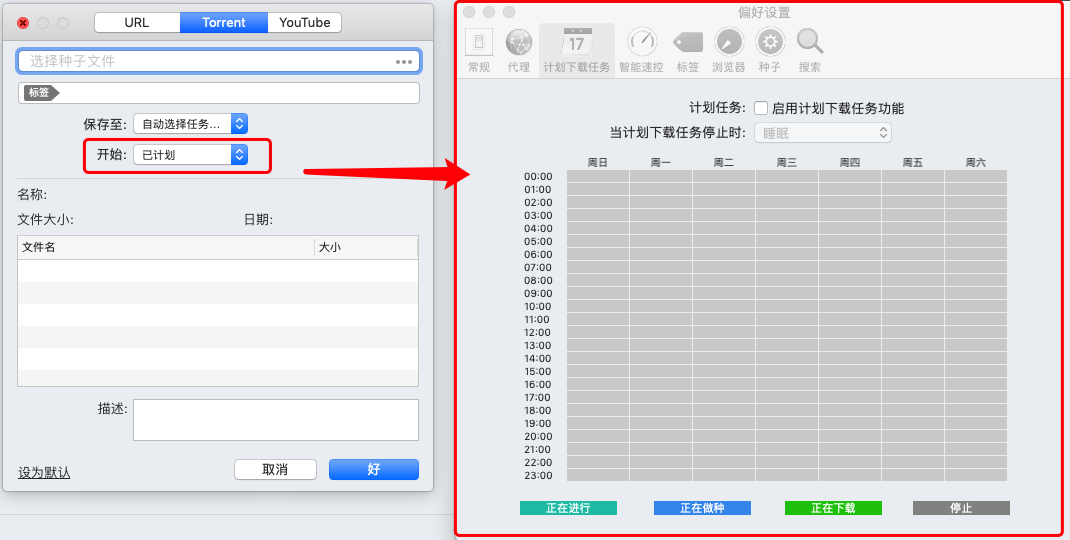Click the 选择种子文件 input field
This screenshot has width=1070, height=540.
(x=218, y=61)
